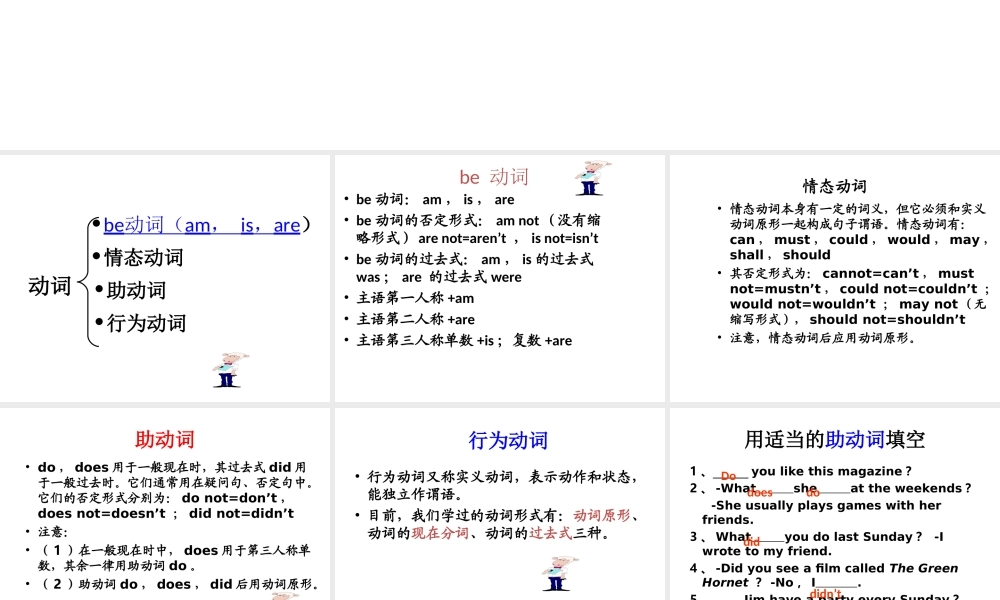Click the cartoon figure below the verb list
This screenshot has height=600, width=1000.
[229, 369]
